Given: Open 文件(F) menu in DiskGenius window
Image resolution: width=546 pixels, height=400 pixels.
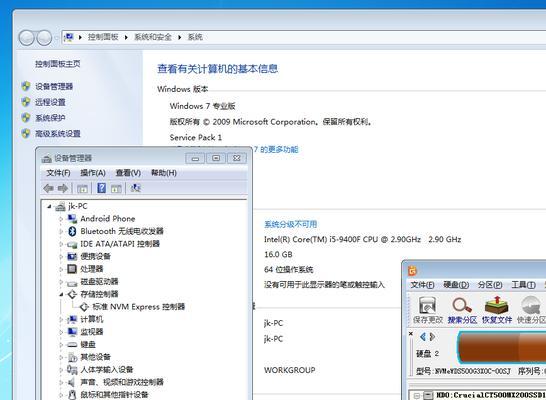Looking at the screenshot, I should click(x=422, y=285).
